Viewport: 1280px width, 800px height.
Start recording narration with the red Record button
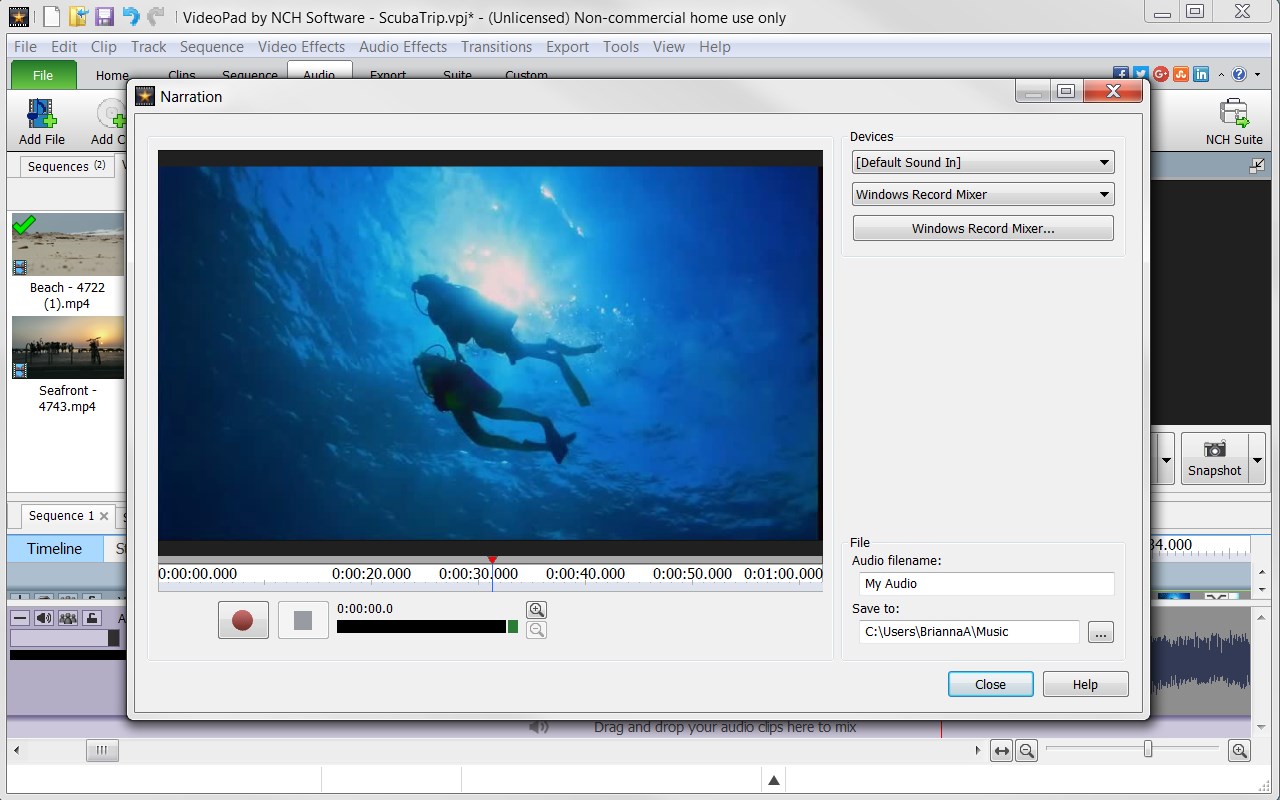(x=243, y=621)
